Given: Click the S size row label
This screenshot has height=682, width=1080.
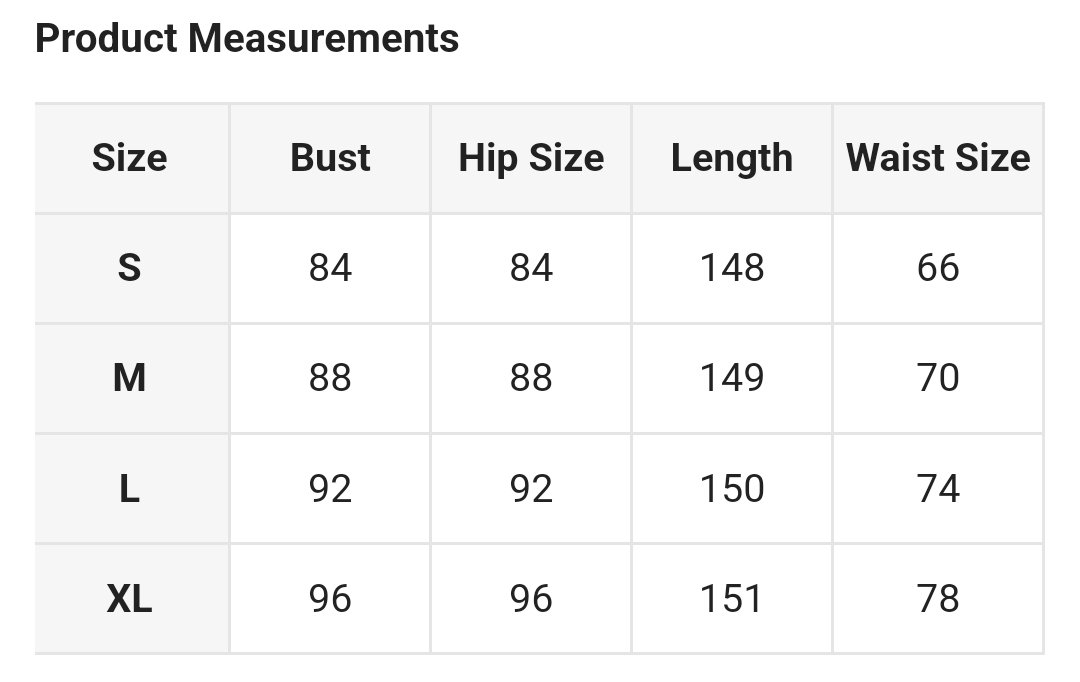Looking at the screenshot, I should coord(130,268).
